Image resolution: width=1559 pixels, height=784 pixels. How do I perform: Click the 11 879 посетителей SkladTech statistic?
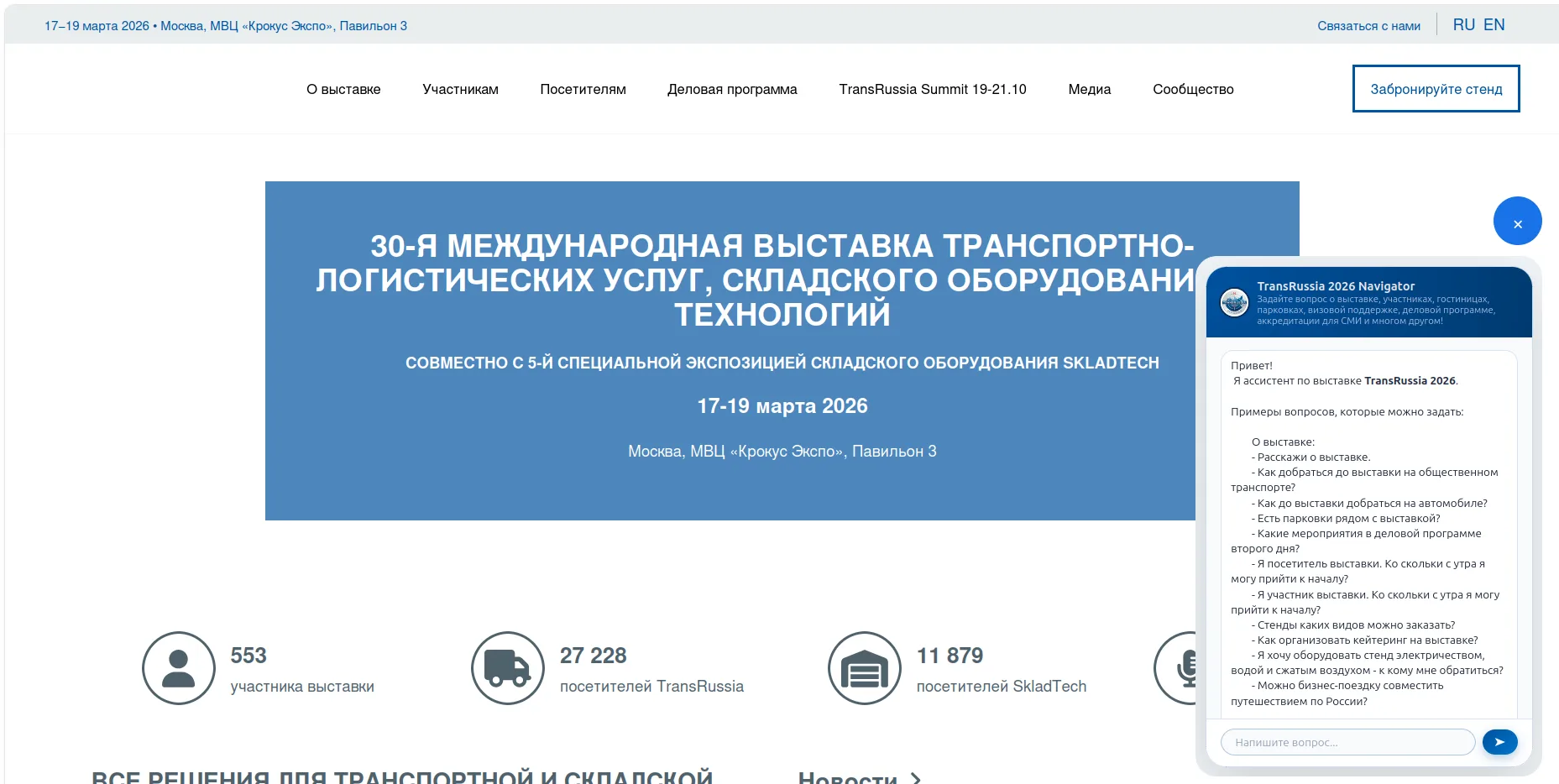(x=1002, y=670)
